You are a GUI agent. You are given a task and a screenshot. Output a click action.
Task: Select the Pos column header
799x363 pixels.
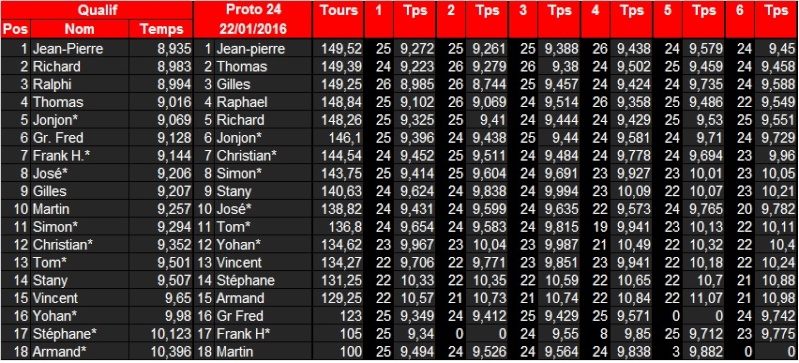point(15,29)
